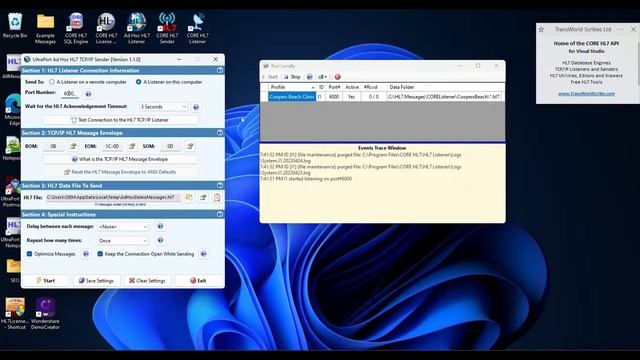640x360 pixels.
Task: Select the Coopers Beach Clinic profile row
Action: [x=292, y=97]
